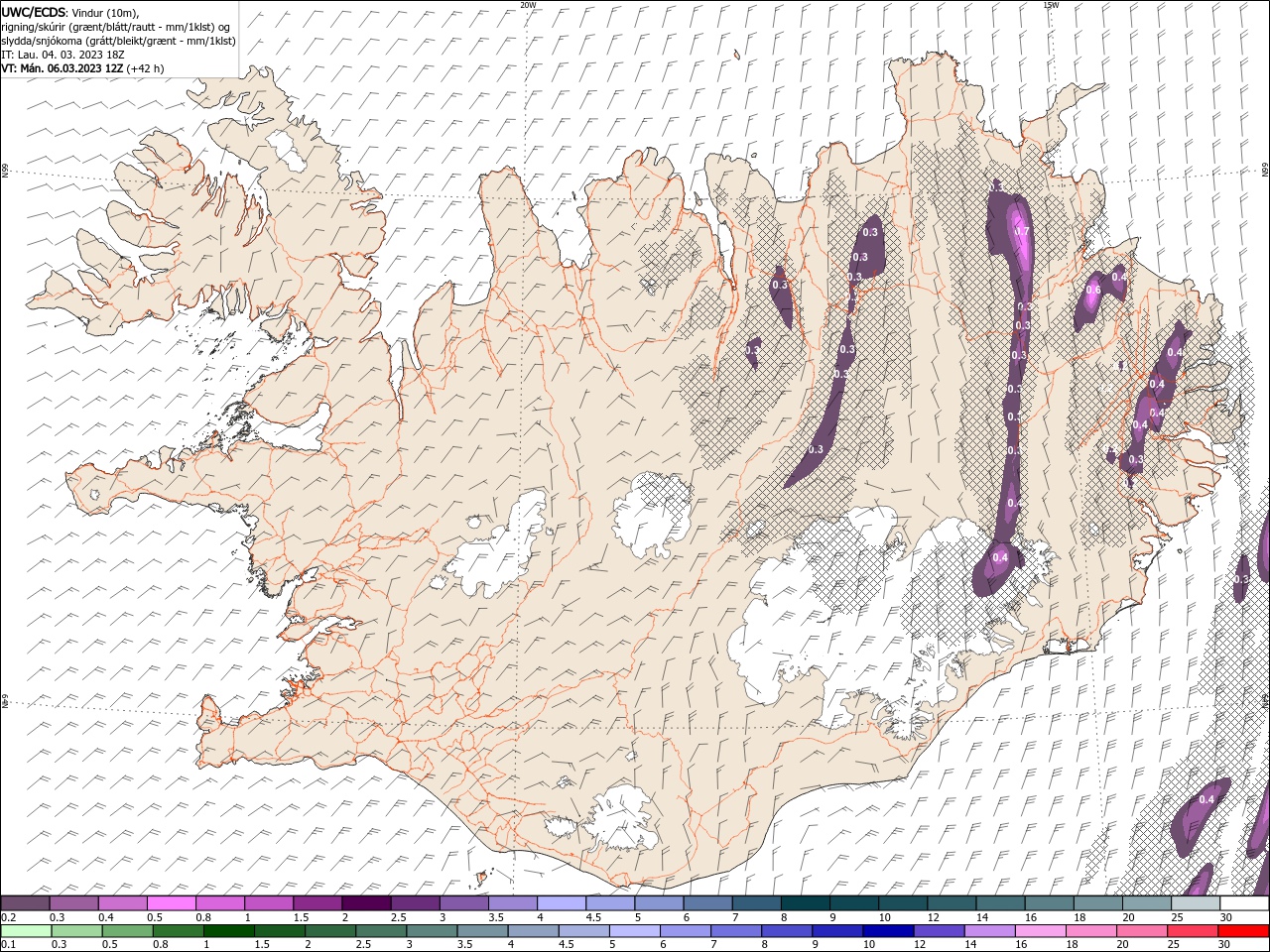Viewport: 1270px width, 952px height.
Task: Select the darkest green rain swatch labeled 1
Action: pos(228,931)
